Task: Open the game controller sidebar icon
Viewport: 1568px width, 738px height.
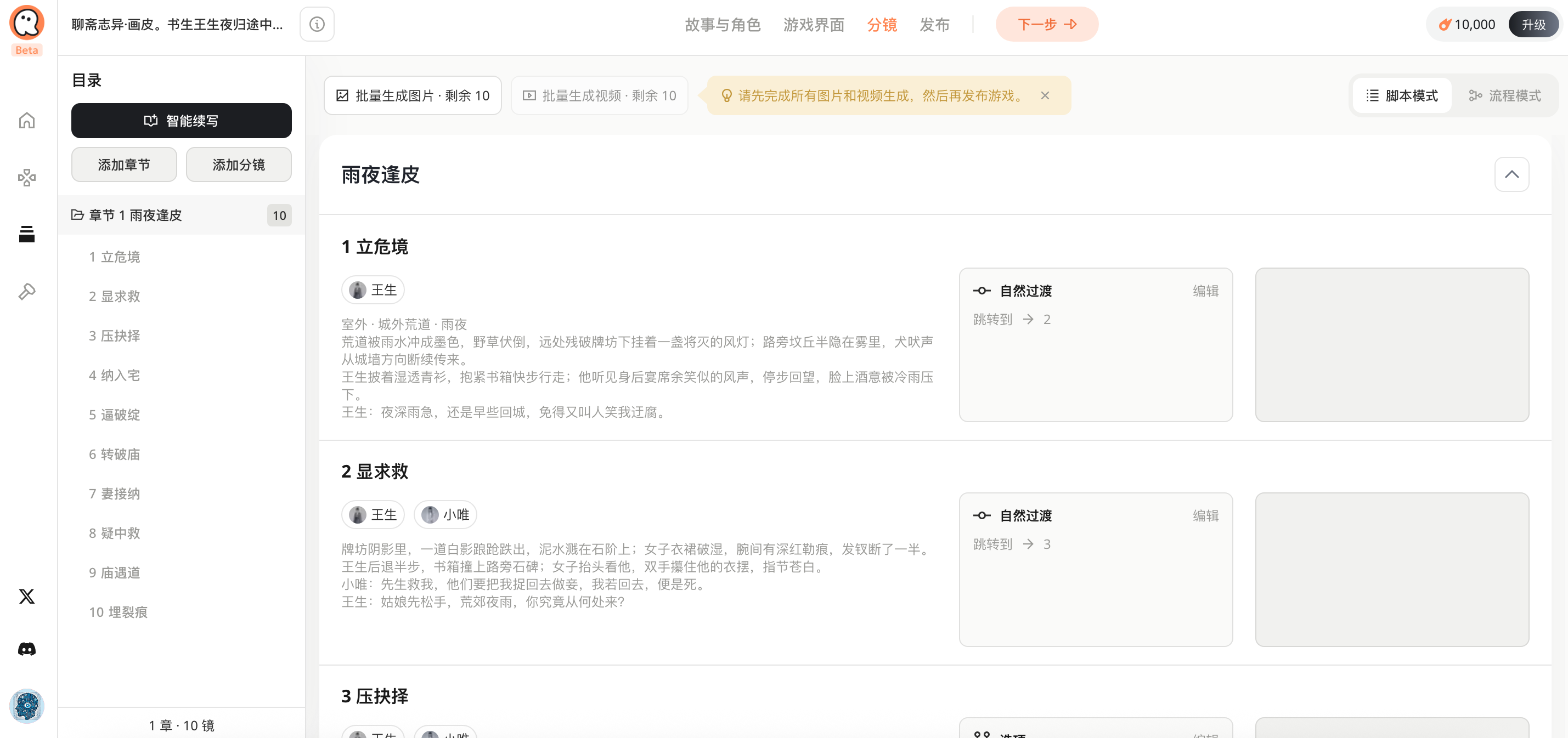Action: tap(27, 177)
